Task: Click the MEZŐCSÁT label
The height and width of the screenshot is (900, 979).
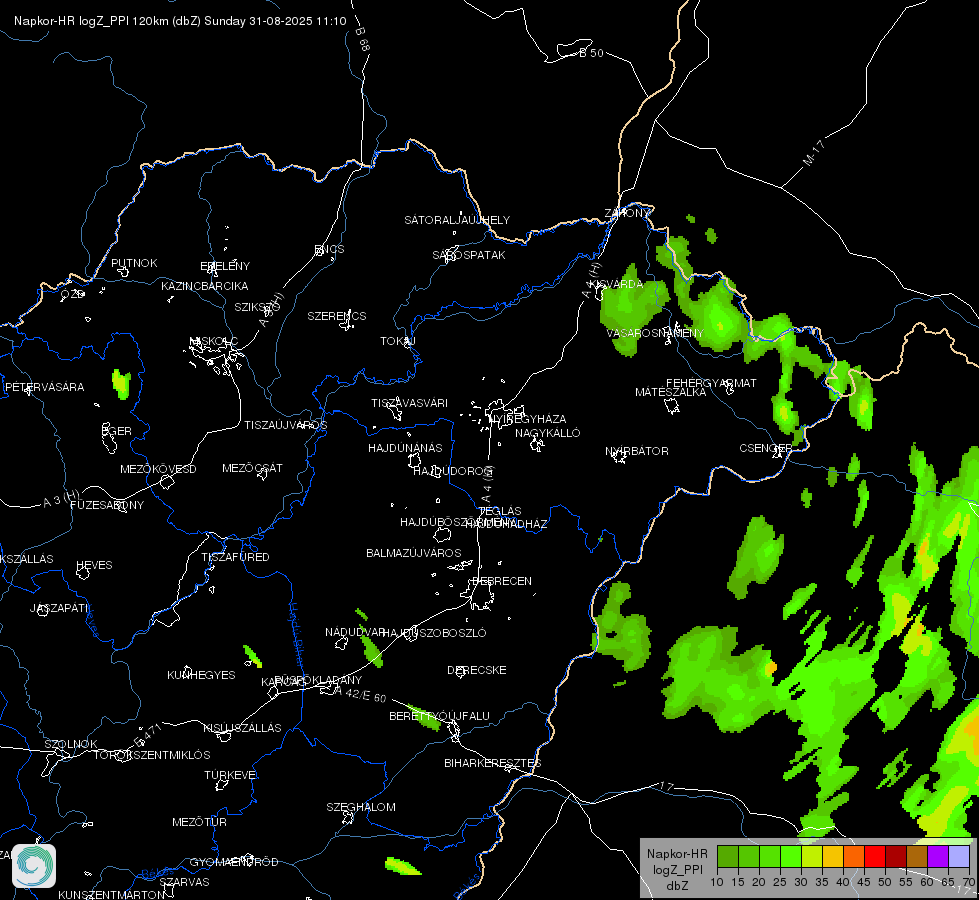Action: [252, 468]
